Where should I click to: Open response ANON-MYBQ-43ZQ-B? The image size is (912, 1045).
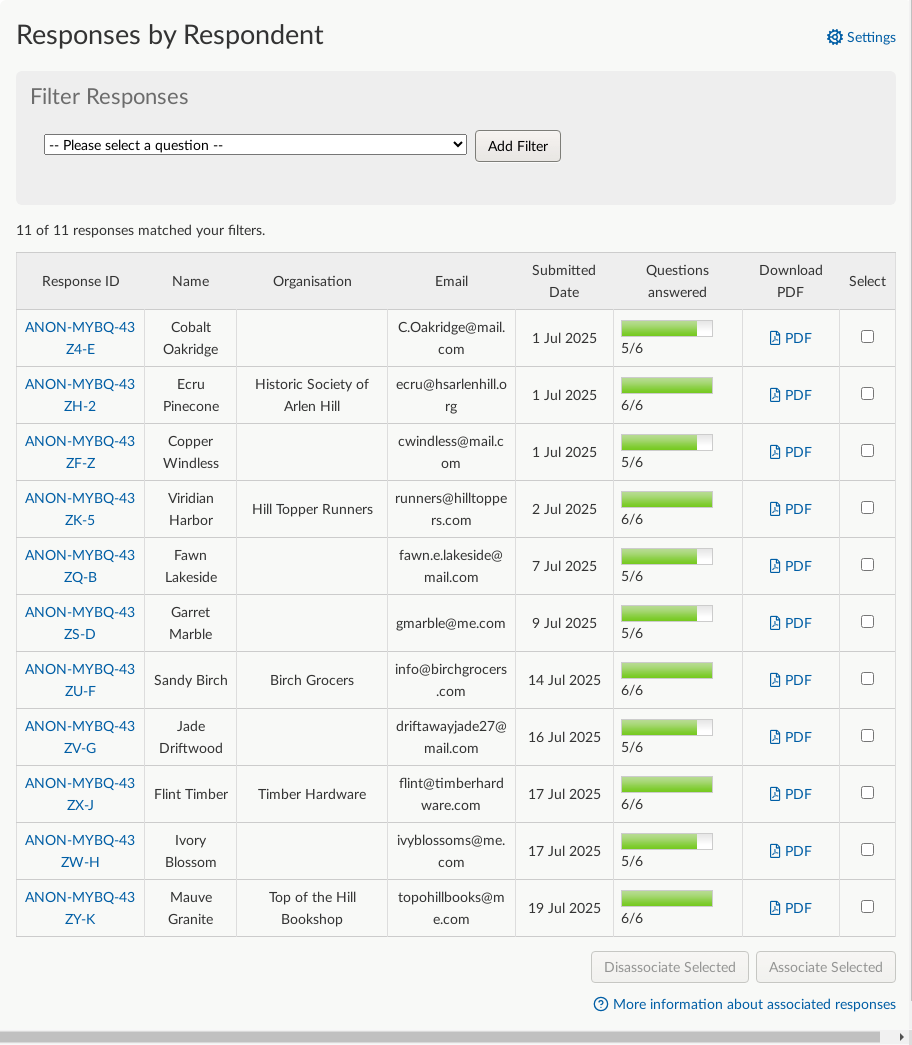[80, 566]
